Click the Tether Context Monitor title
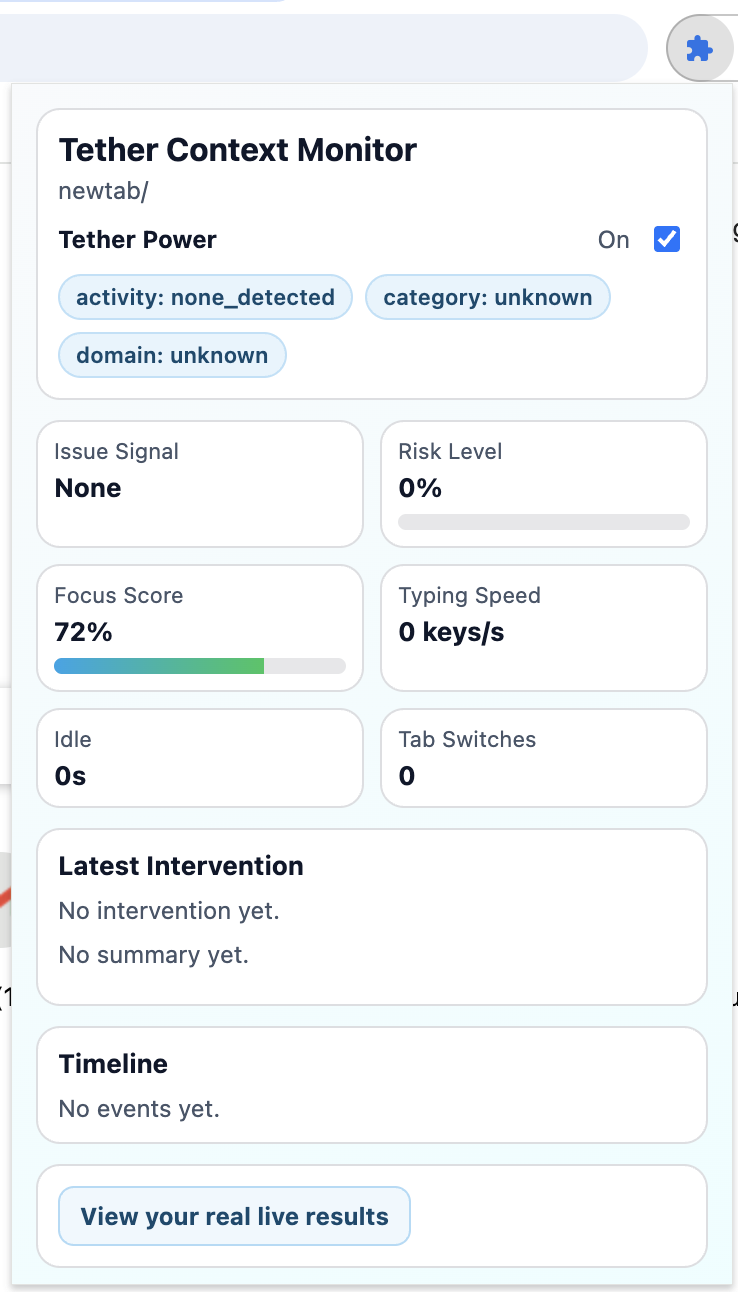The width and height of the screenshot is (738, 1292). click(237, 150)
